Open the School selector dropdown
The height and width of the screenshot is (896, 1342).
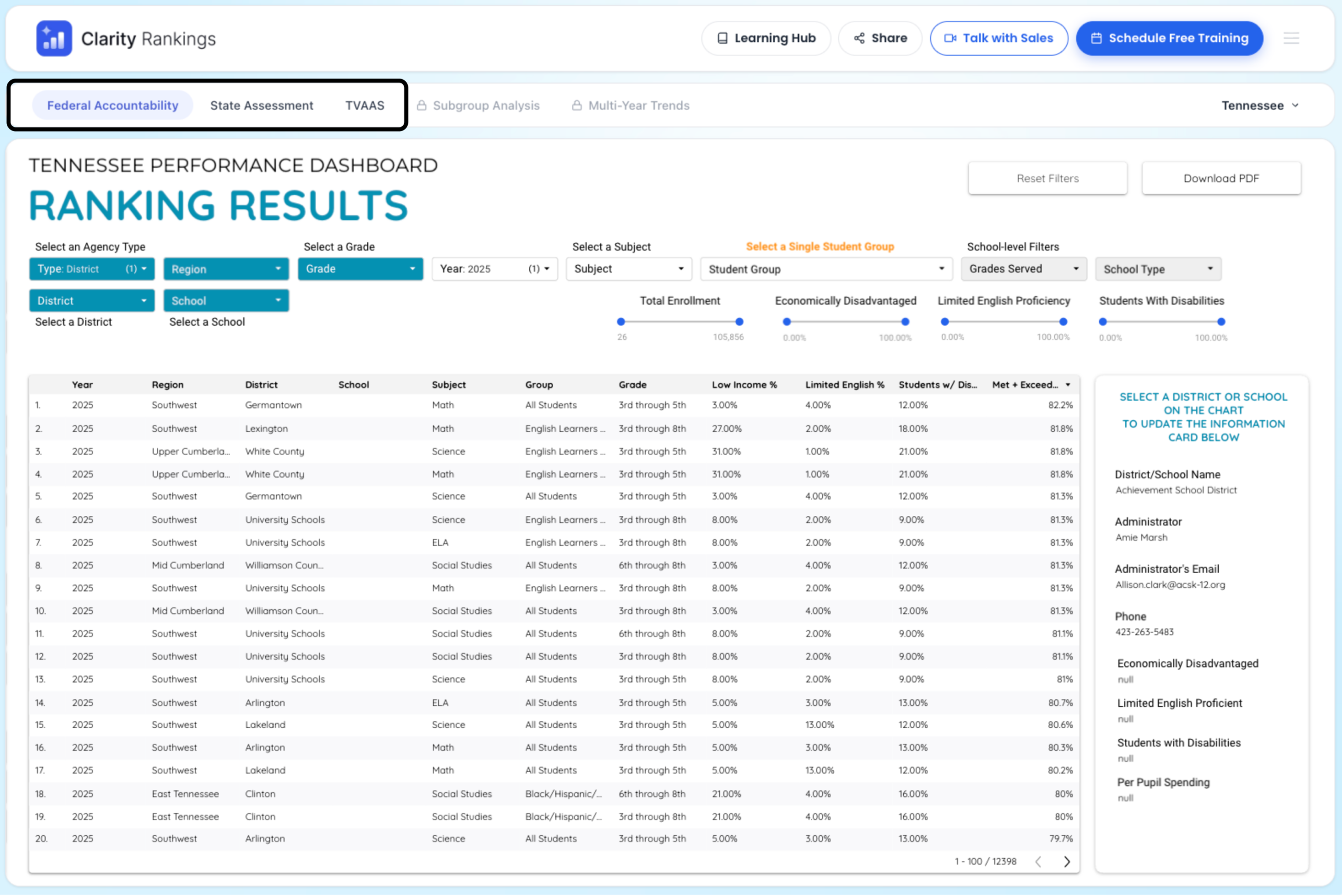pos(226,300)
